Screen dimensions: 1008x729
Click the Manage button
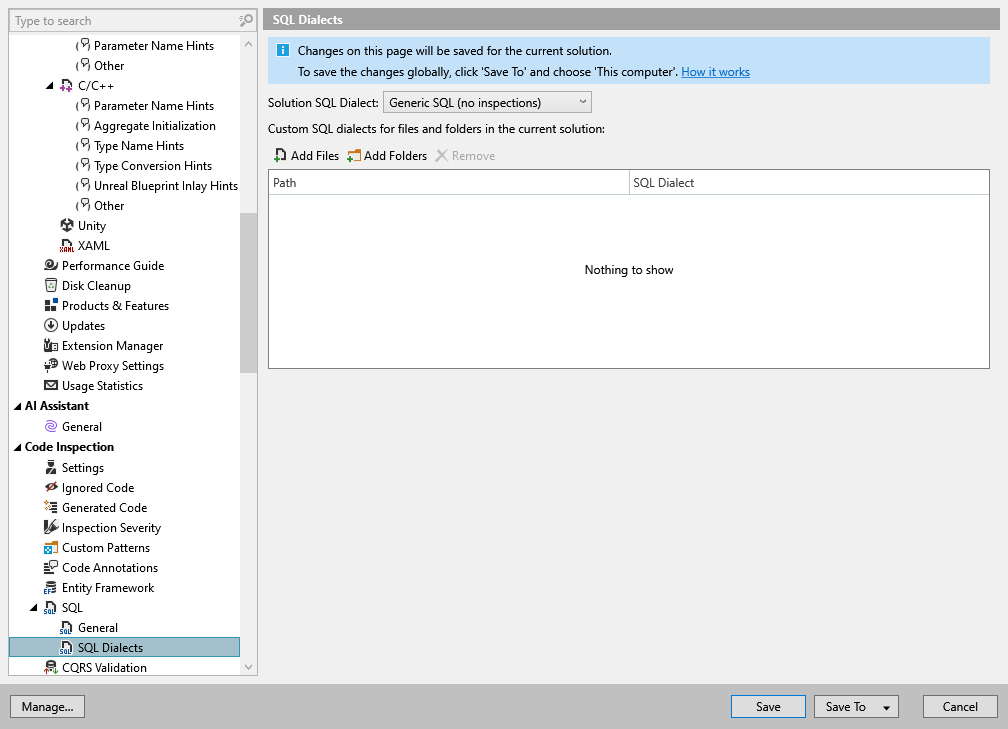pyautogui.click(x=47, y=706)
